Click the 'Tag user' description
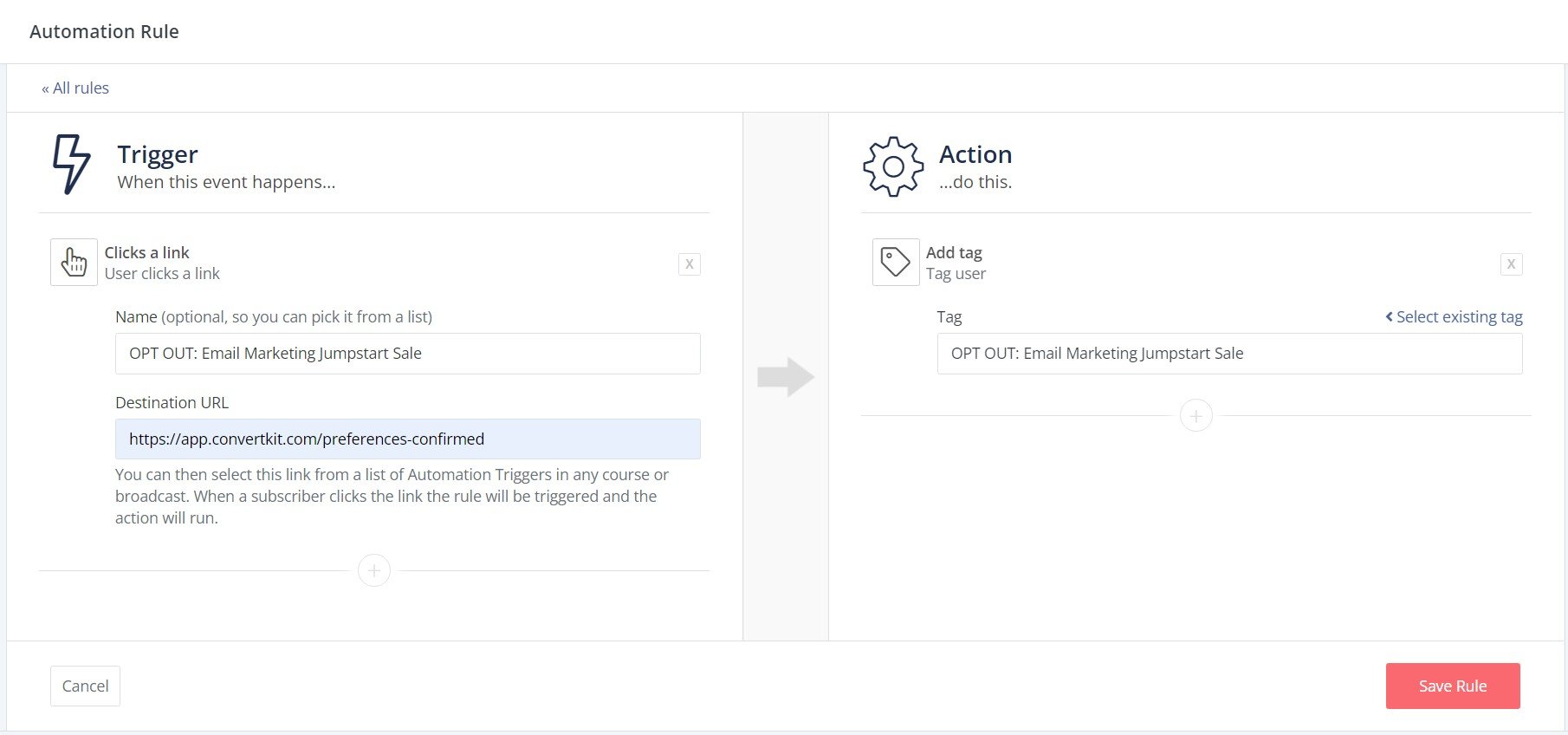This screenshot has width=1568, height=735. pos(956,274)
